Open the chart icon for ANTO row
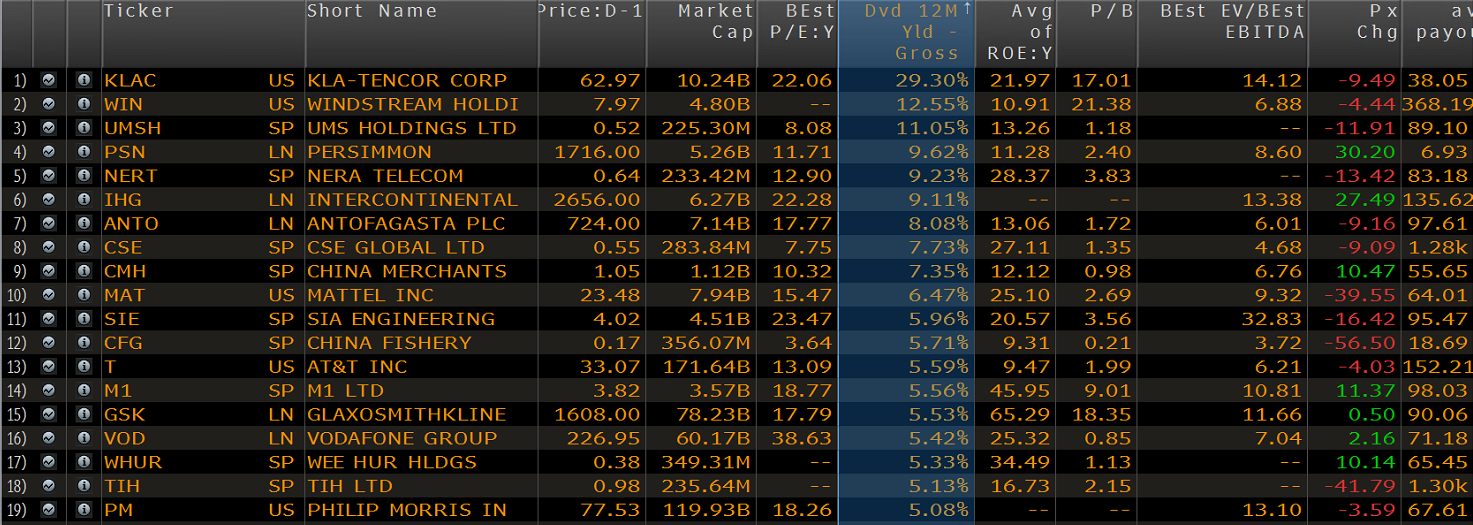 [x=48, y=223]
